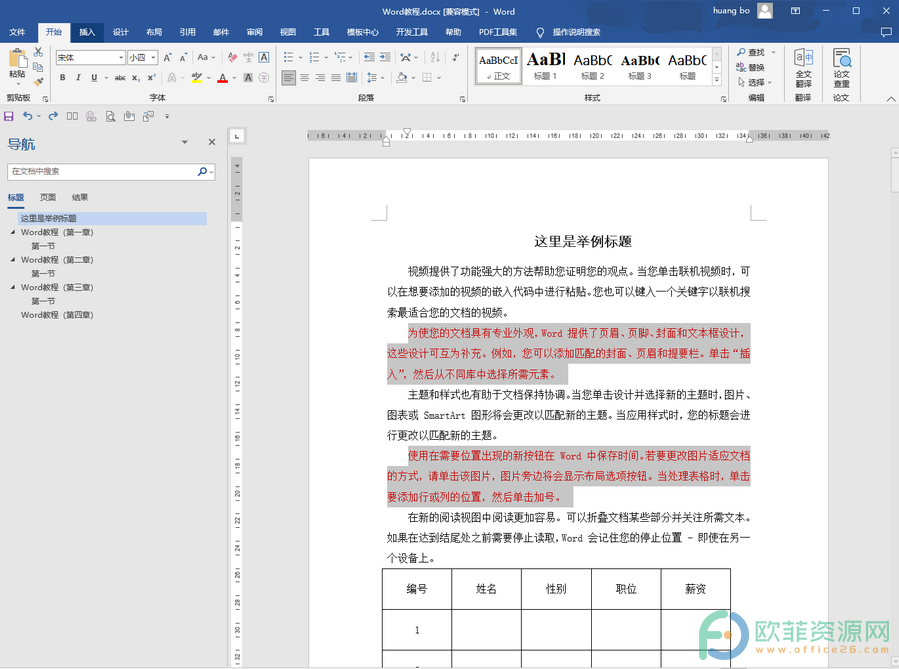Click the enclosed character icon
Image resolution: width=899 pixels, height=669 pixels.
[264, 77]
